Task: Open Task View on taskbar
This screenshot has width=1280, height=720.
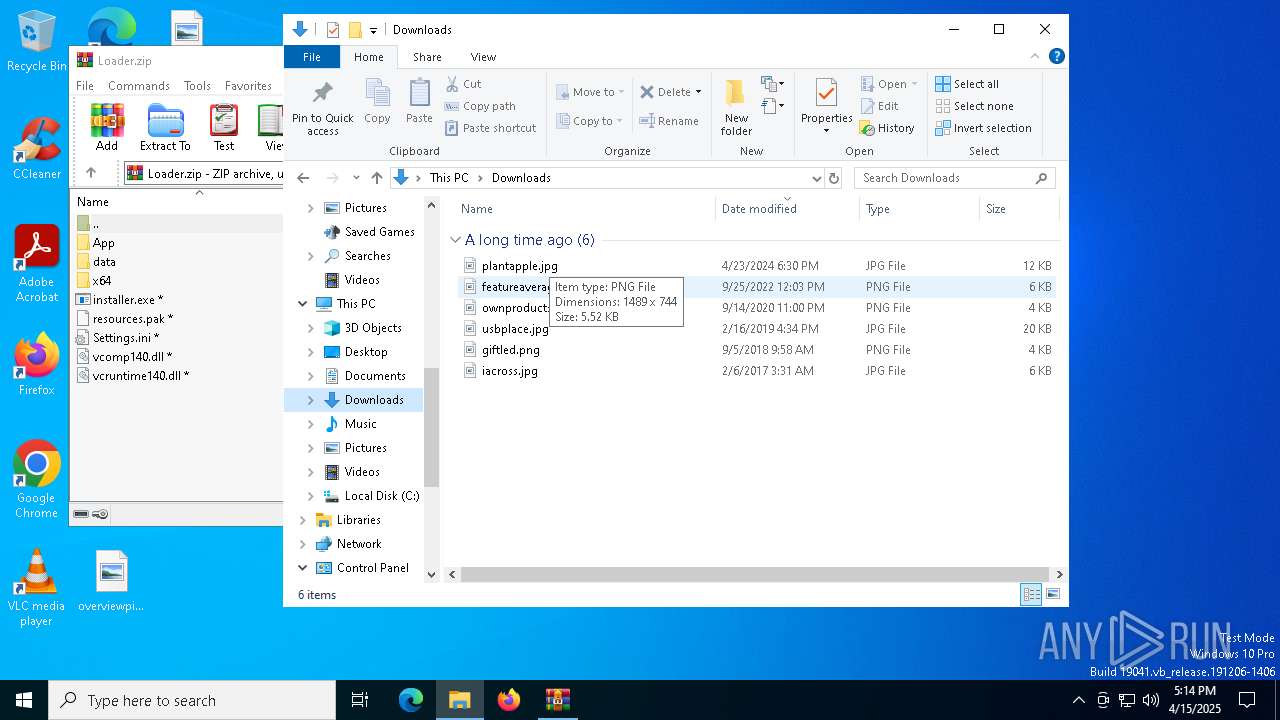Action: pos(360,700)
